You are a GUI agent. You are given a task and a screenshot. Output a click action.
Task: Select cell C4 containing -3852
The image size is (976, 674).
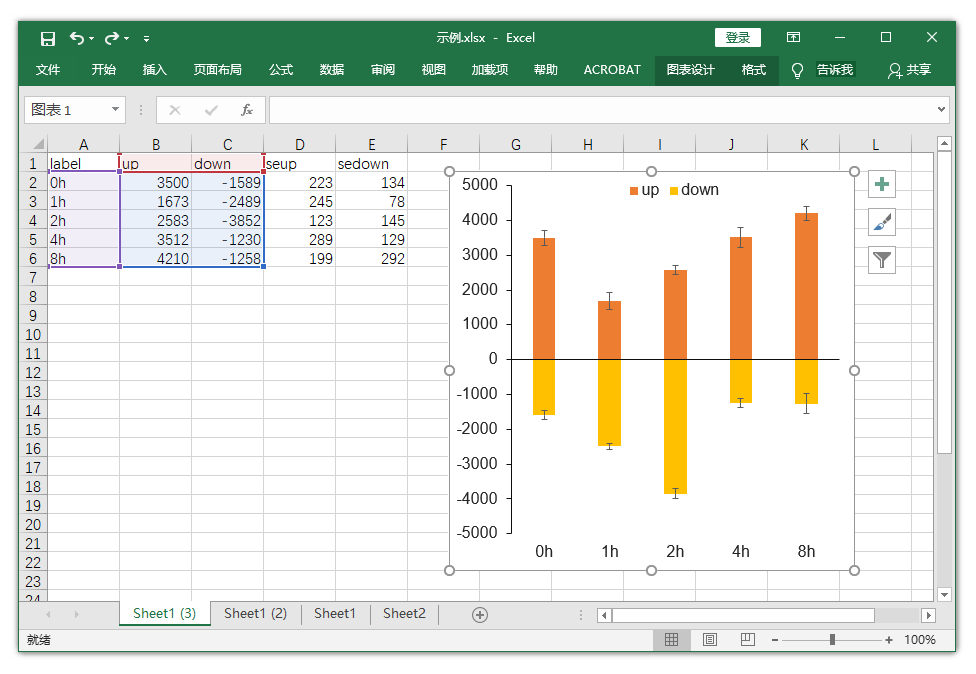[x=227, y=221]
